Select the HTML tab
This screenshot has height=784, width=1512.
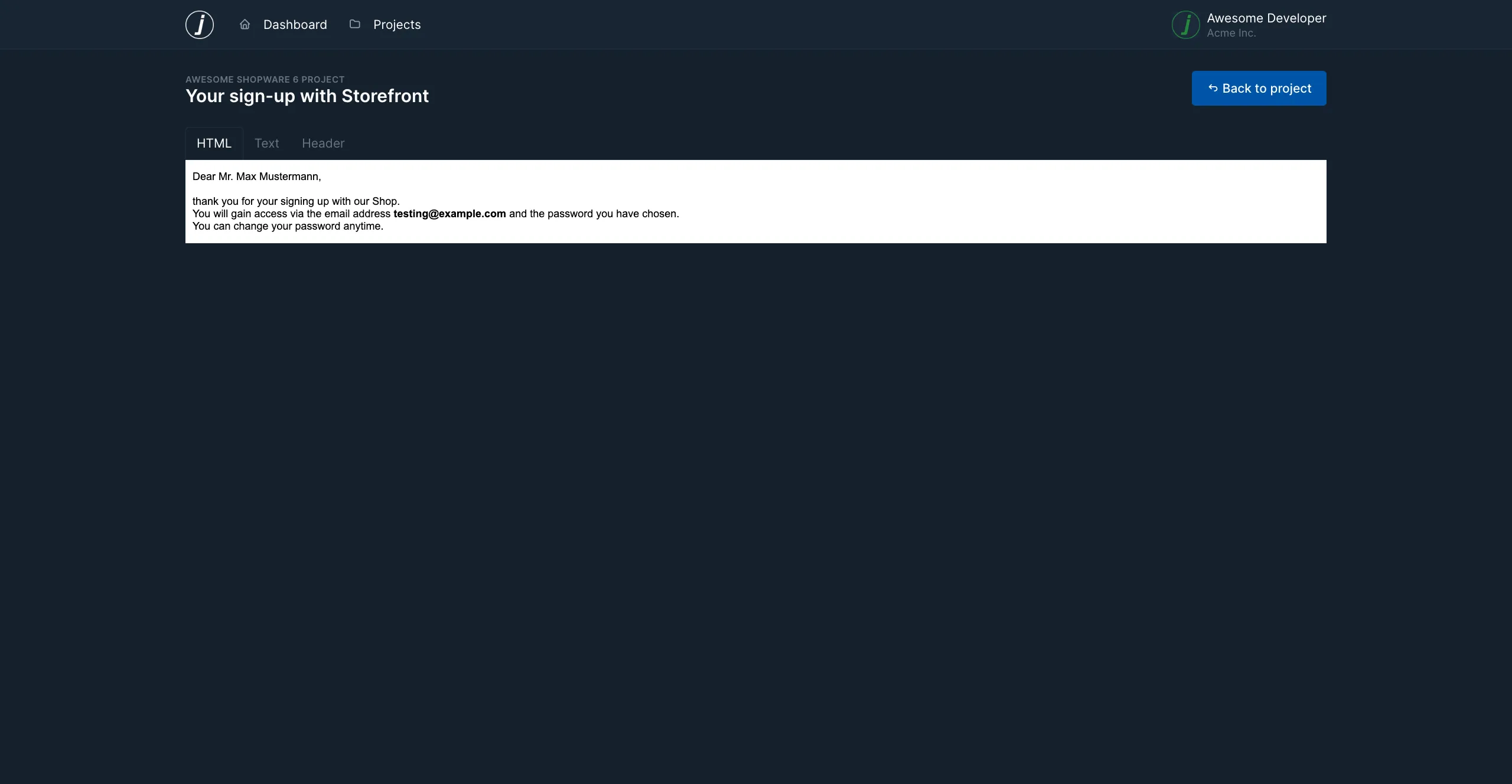(214, 143)
